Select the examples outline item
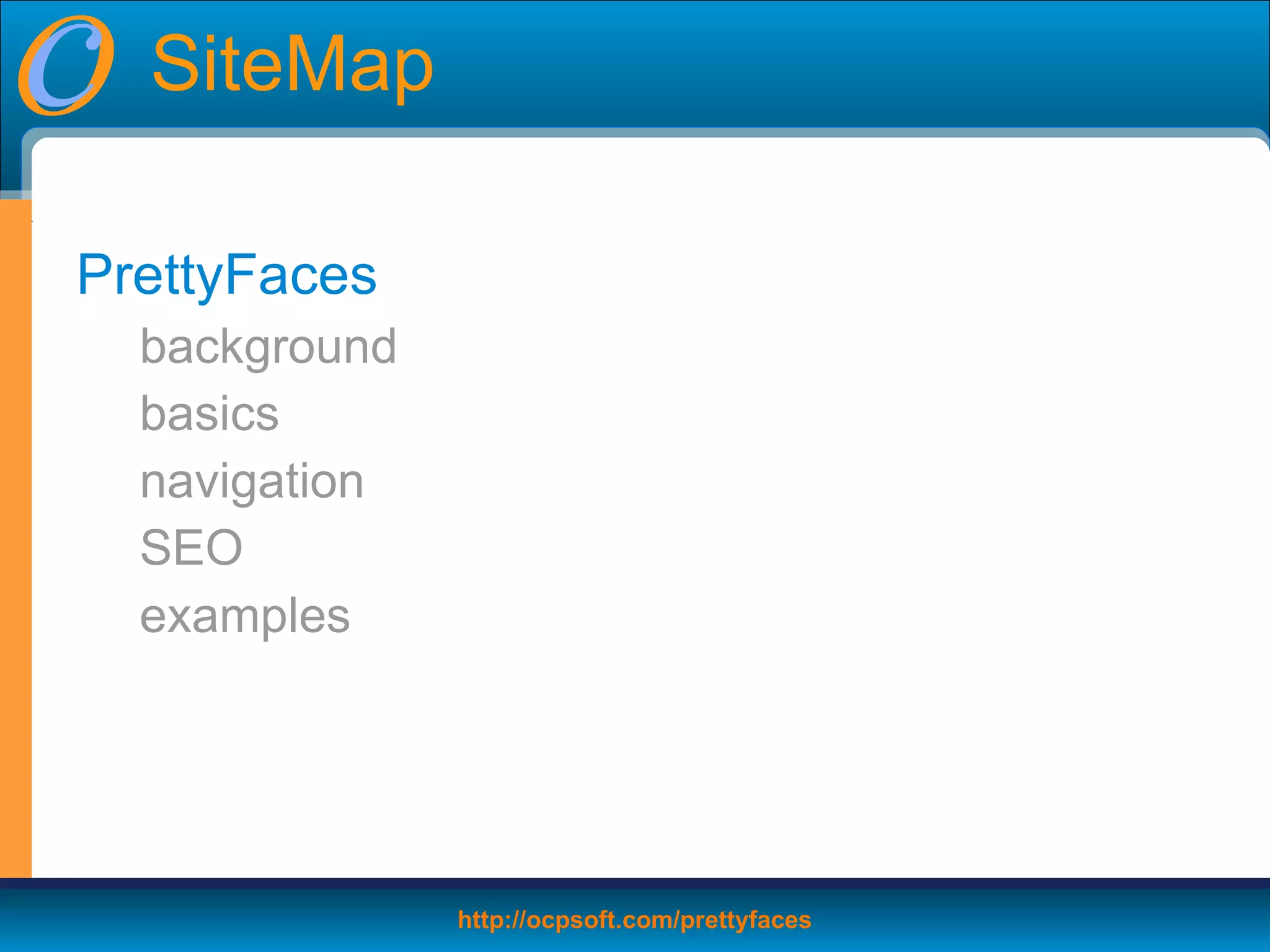This screenshot has width=1270, height=952. pyautogui.click(x=245, y=616)
